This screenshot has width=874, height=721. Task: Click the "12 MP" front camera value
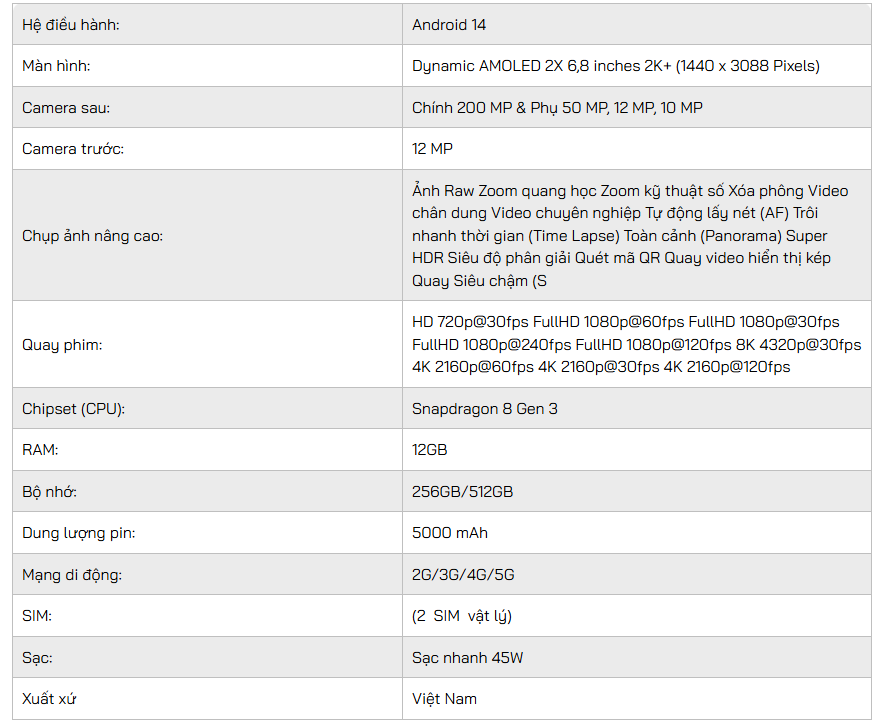[x=432, y=149]
